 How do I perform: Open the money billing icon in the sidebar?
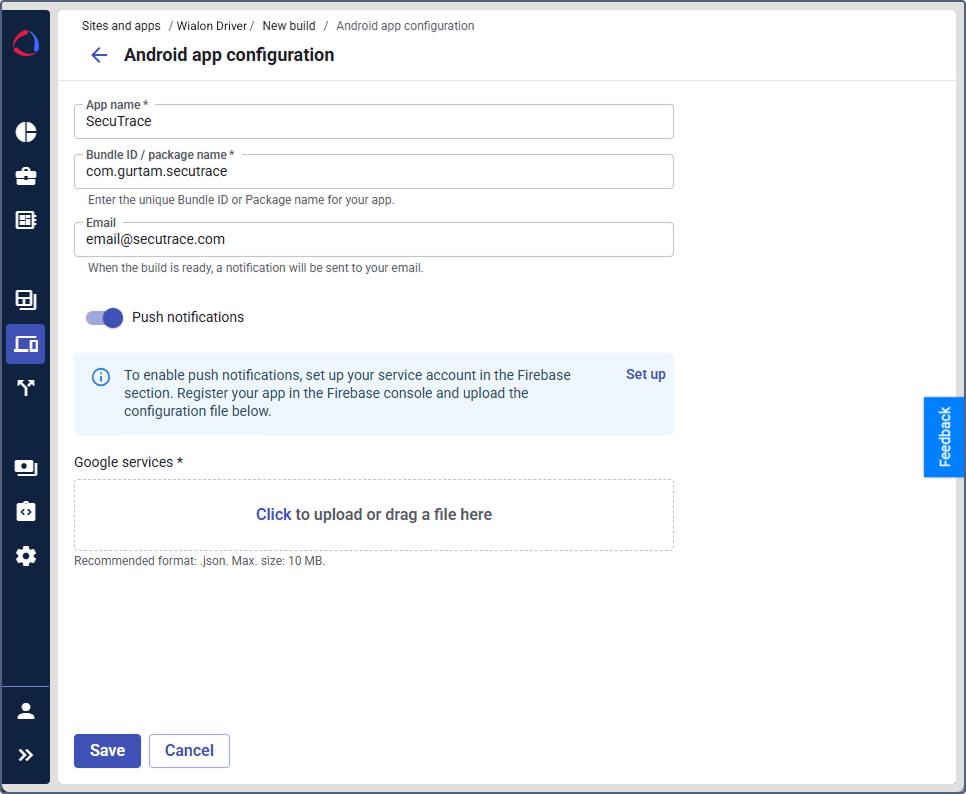26,468
